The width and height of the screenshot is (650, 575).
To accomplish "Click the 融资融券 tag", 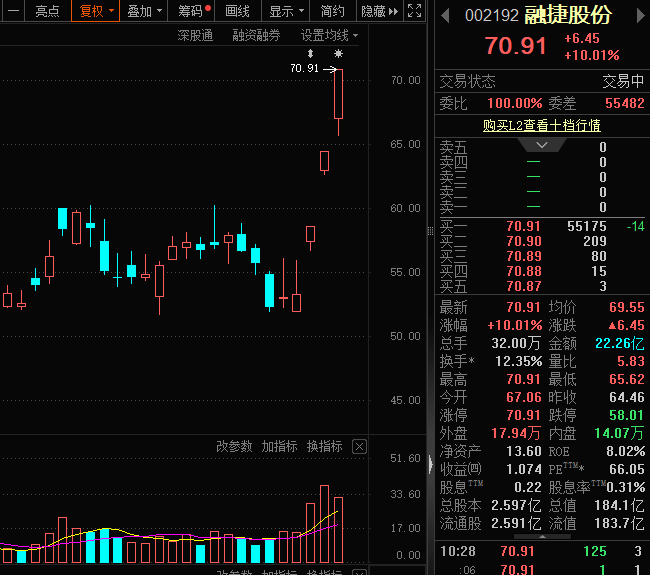I will (x=256, y=36).
